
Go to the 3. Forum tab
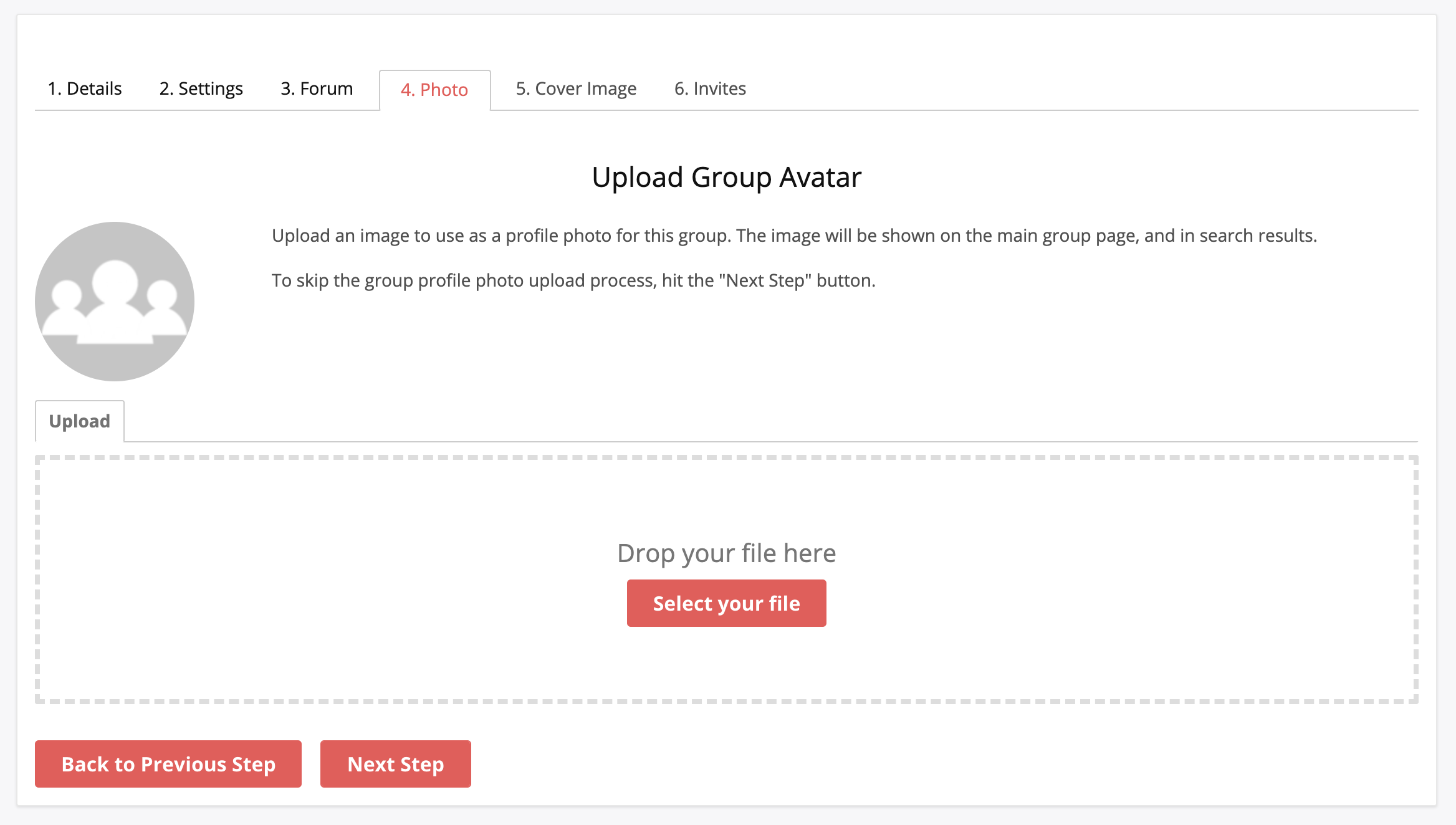[317, 88]
